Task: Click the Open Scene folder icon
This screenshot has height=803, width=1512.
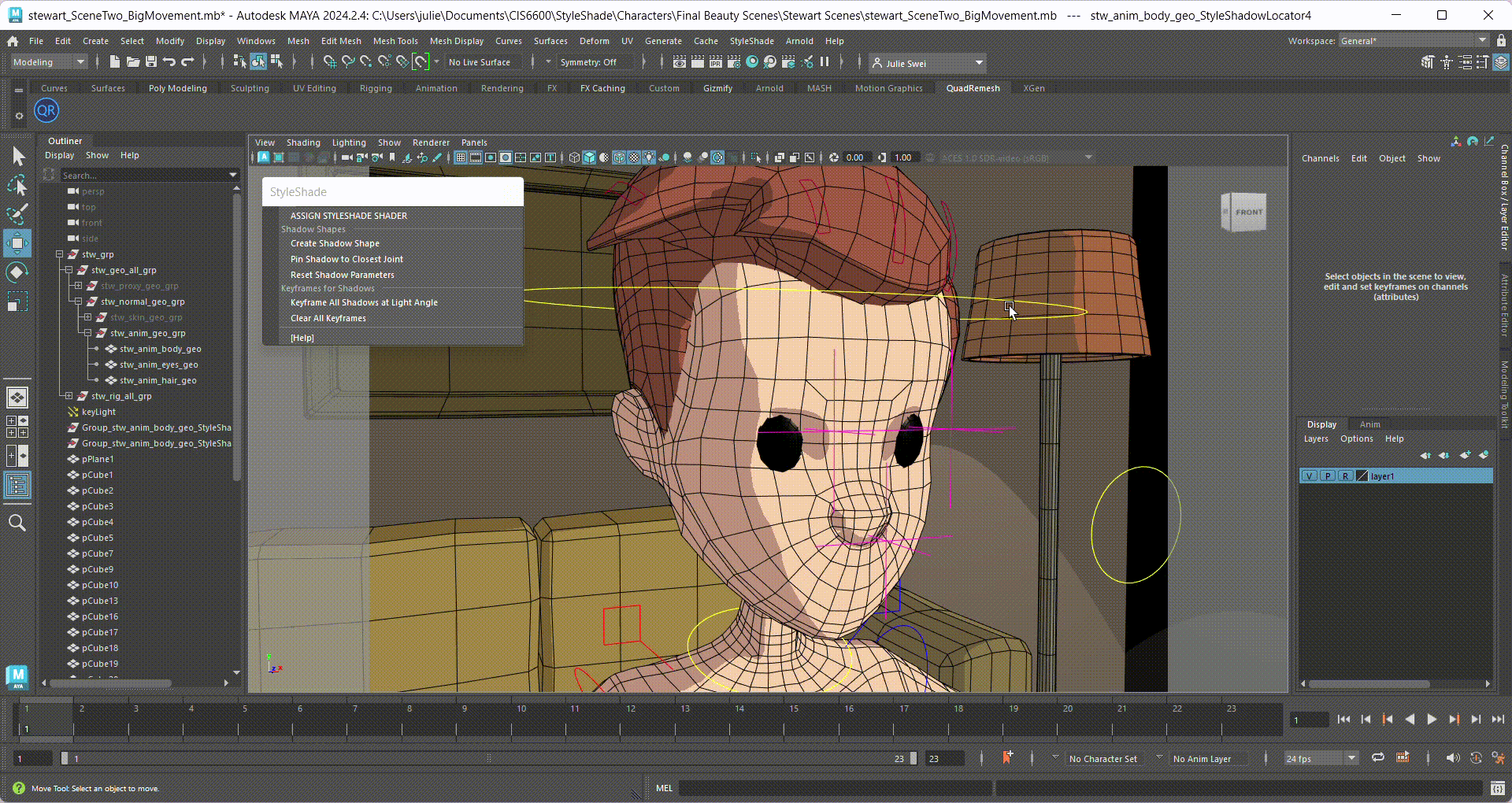Action: tap(132, 62)
